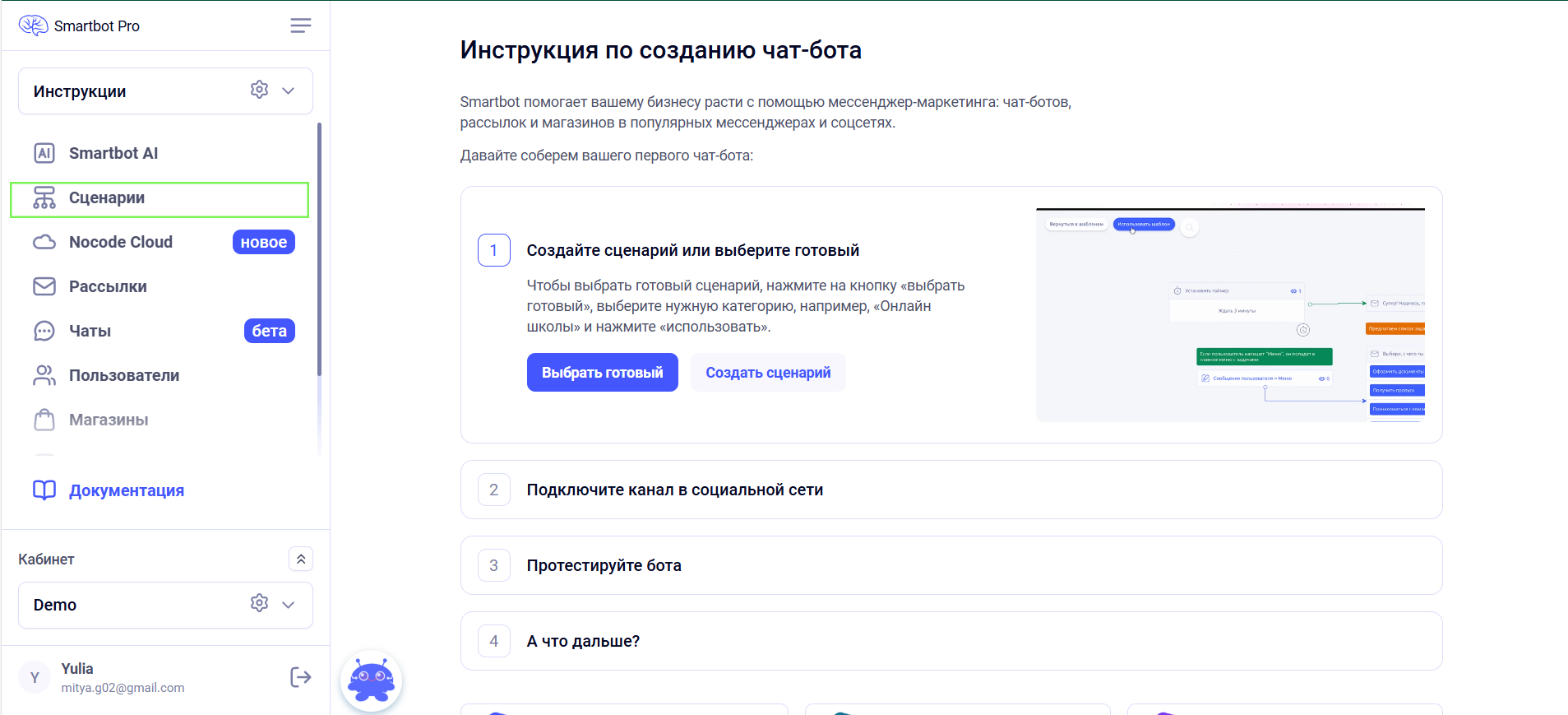
Task: Collapse the Кабинет section with double chevron
Action: (x=301, y=559)
